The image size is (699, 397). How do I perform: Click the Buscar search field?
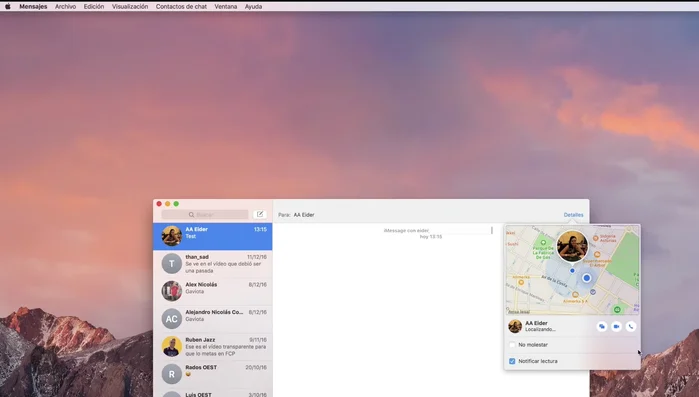coord(205,214)
